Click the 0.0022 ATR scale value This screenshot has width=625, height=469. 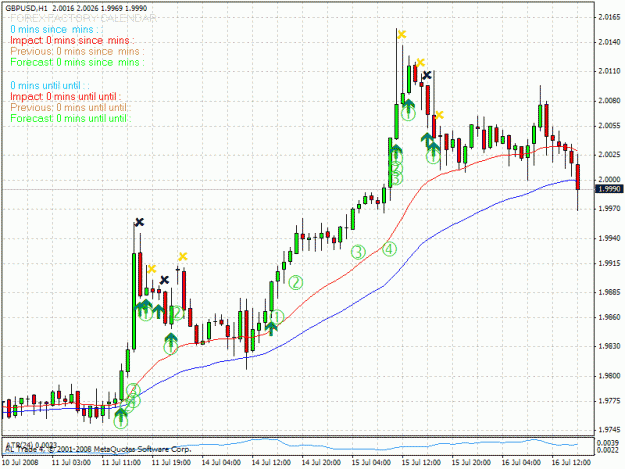tap(608, 450)
